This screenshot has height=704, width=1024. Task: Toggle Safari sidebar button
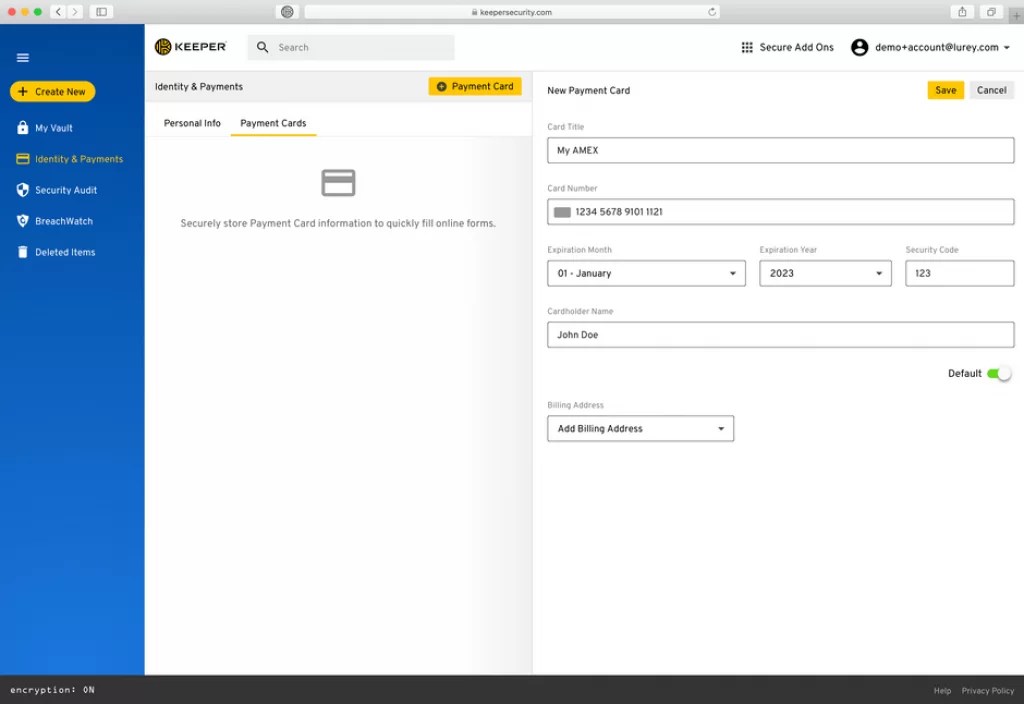point(101,12)
